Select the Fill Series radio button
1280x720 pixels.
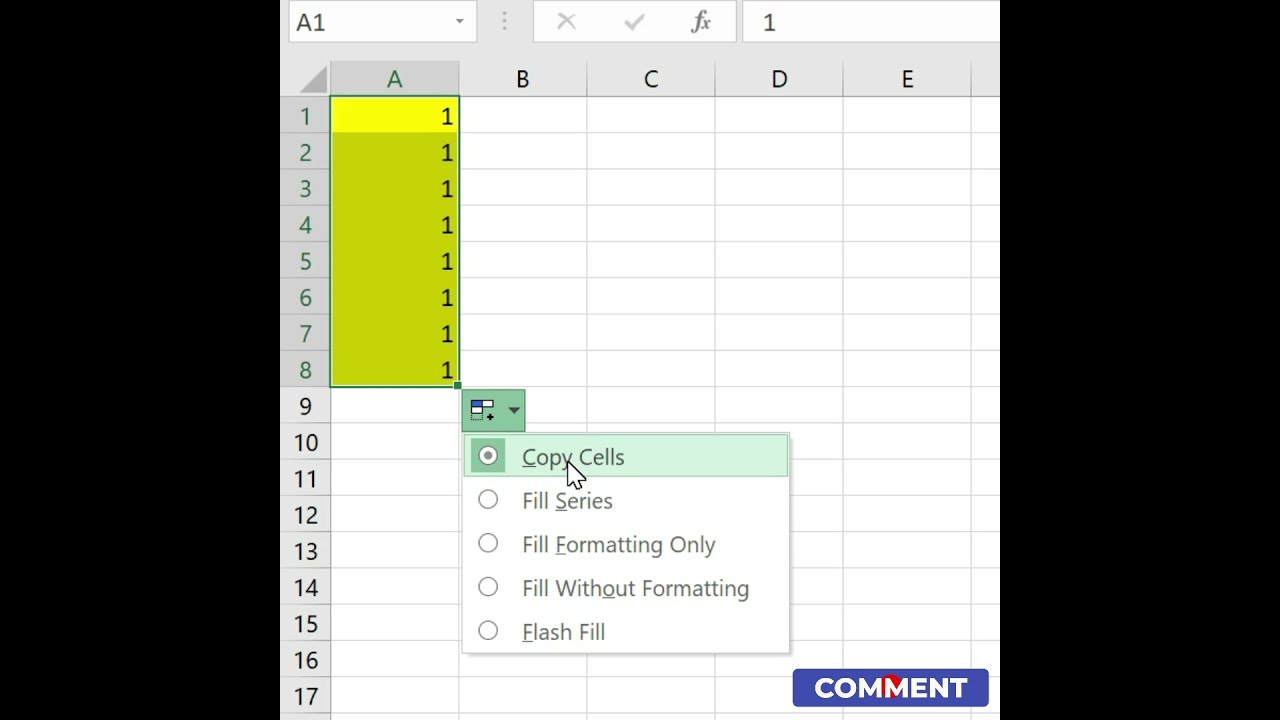coord(488,500)
